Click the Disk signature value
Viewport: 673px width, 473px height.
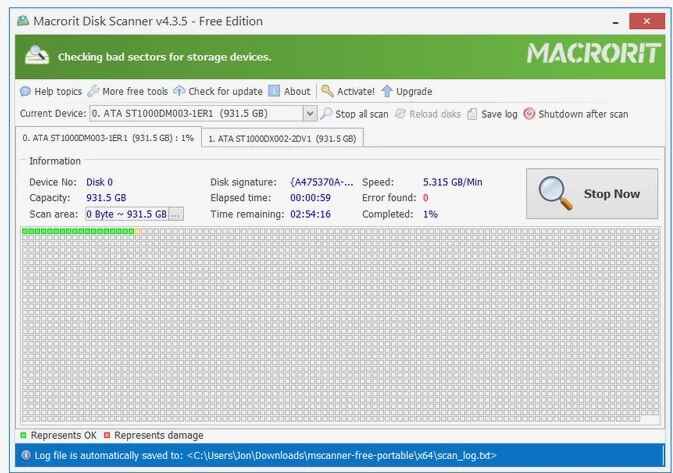[322, 182]
